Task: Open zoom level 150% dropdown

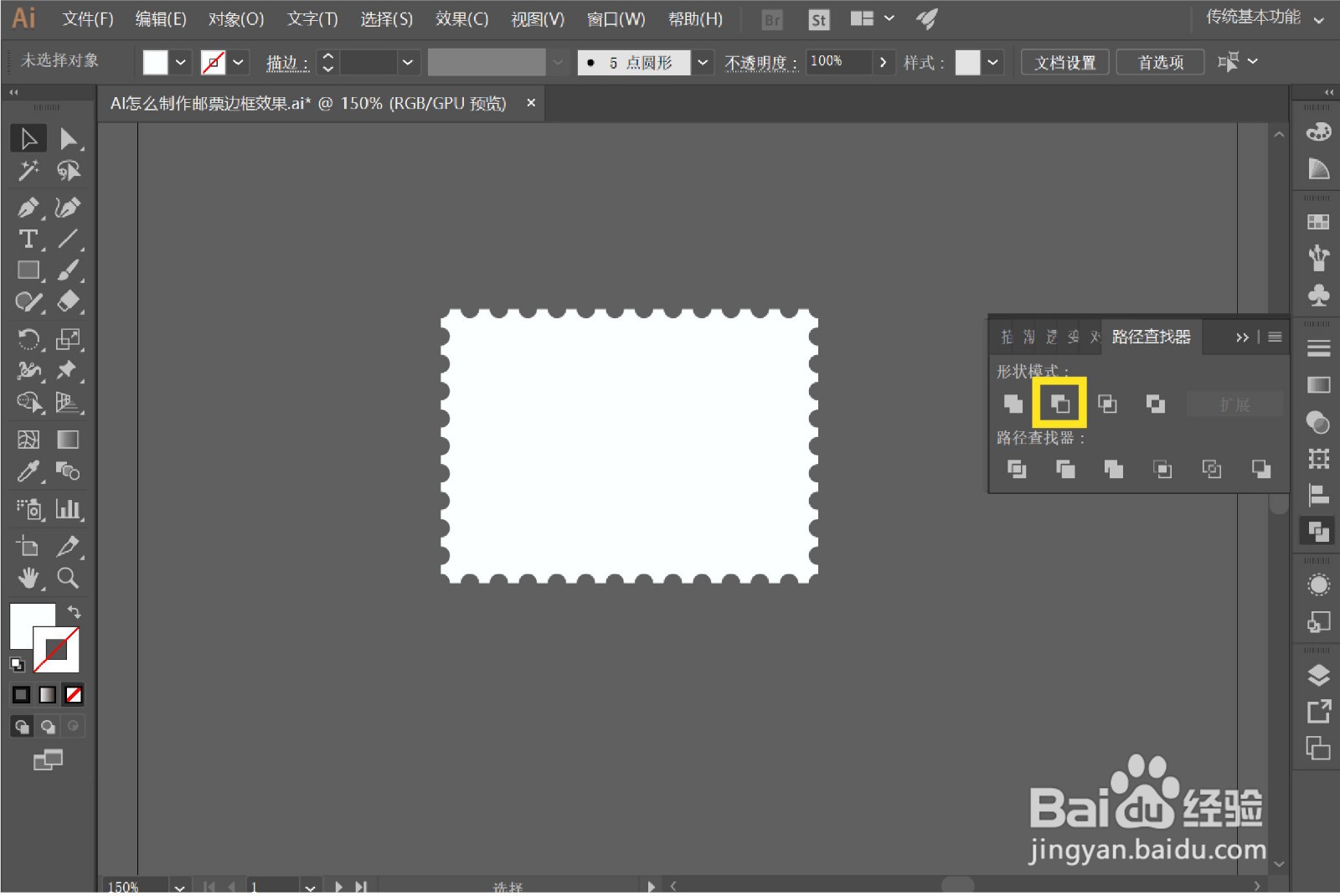Action: (179, 886)
